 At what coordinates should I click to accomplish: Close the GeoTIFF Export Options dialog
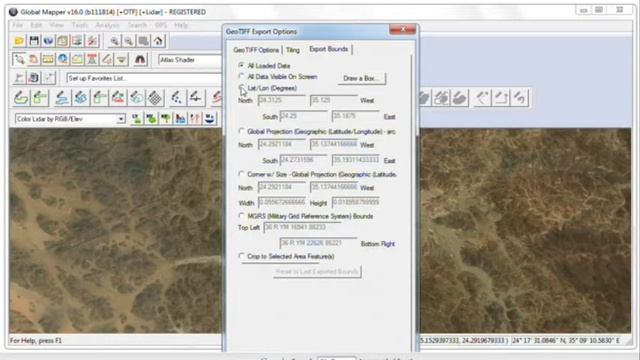402,29
